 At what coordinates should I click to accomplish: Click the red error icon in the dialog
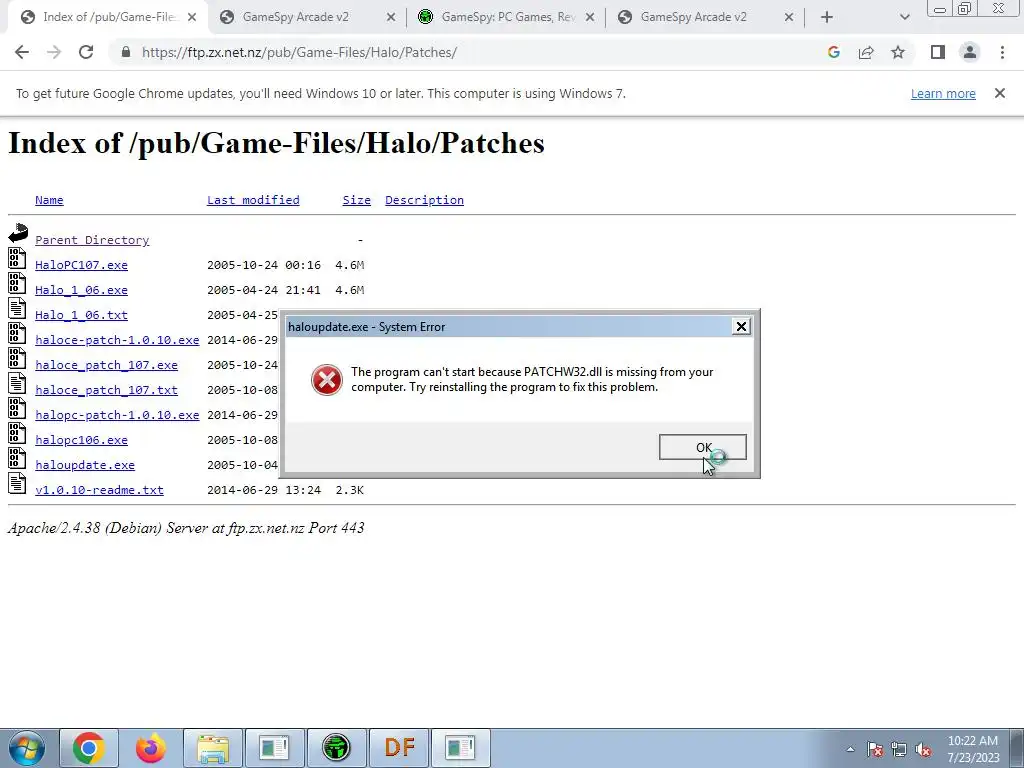pos(327,380)
